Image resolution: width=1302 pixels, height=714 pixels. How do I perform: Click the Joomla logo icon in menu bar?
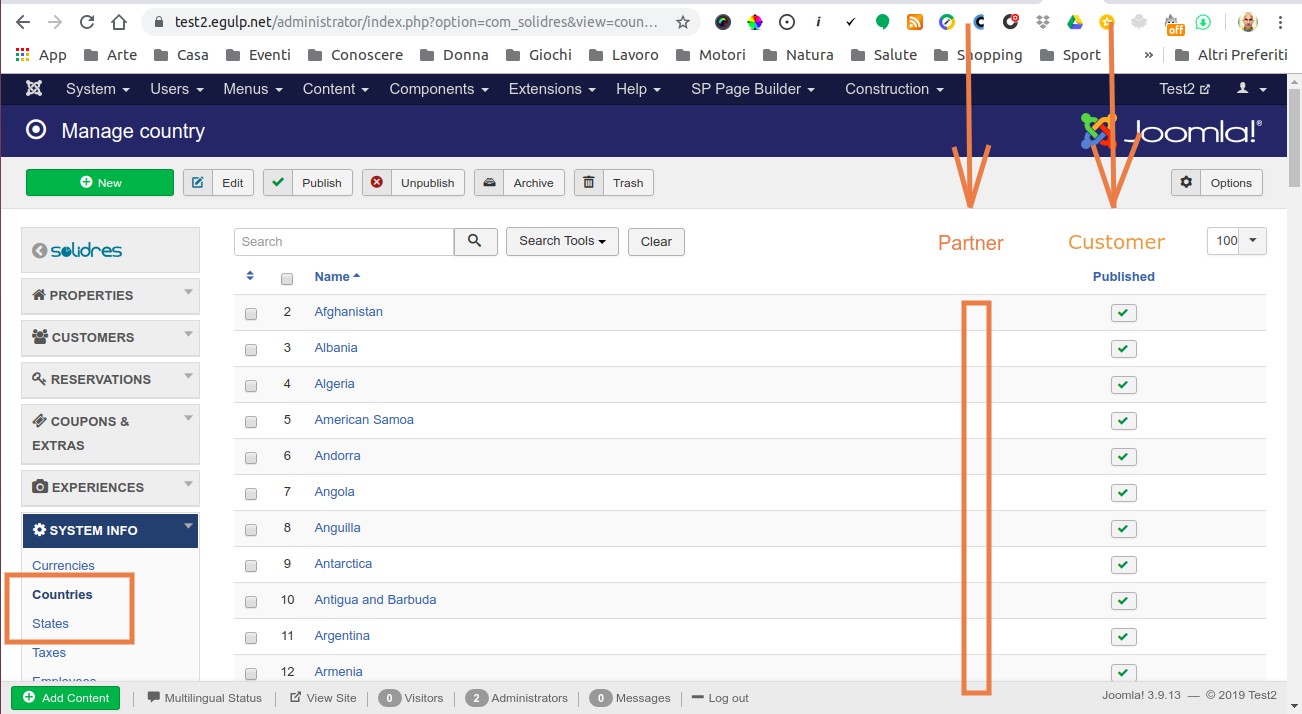33,89
